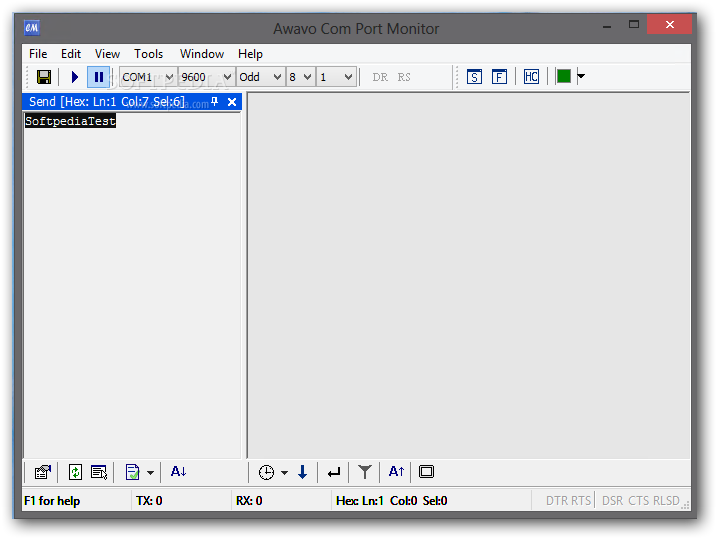Expand arrow next to checkmark document icon
Viewport: 717px width, 539px height.
click(x=150, y=472)
